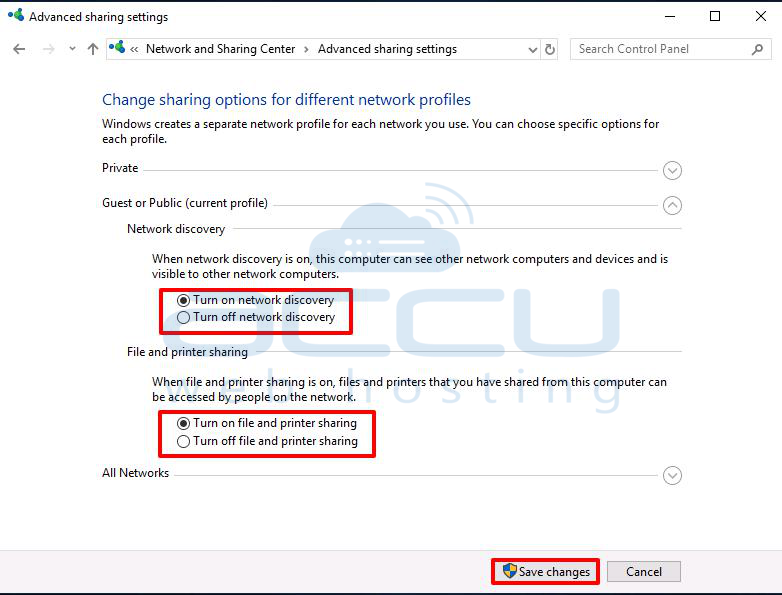Click the Private profile label
Viewport: 782px width, 595px height.
[x=120, y=168]
